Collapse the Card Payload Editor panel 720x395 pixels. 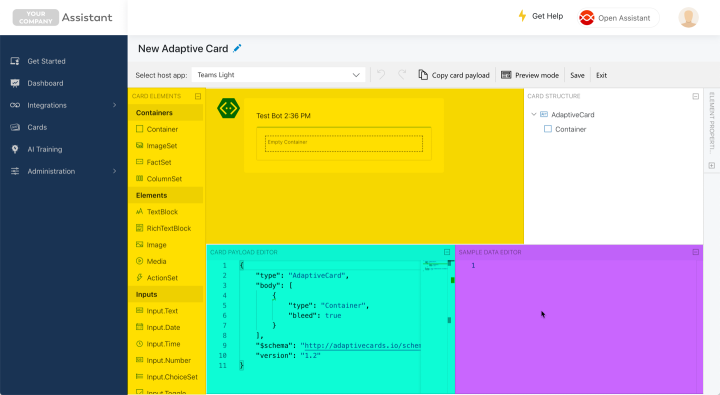pos(447,252)
